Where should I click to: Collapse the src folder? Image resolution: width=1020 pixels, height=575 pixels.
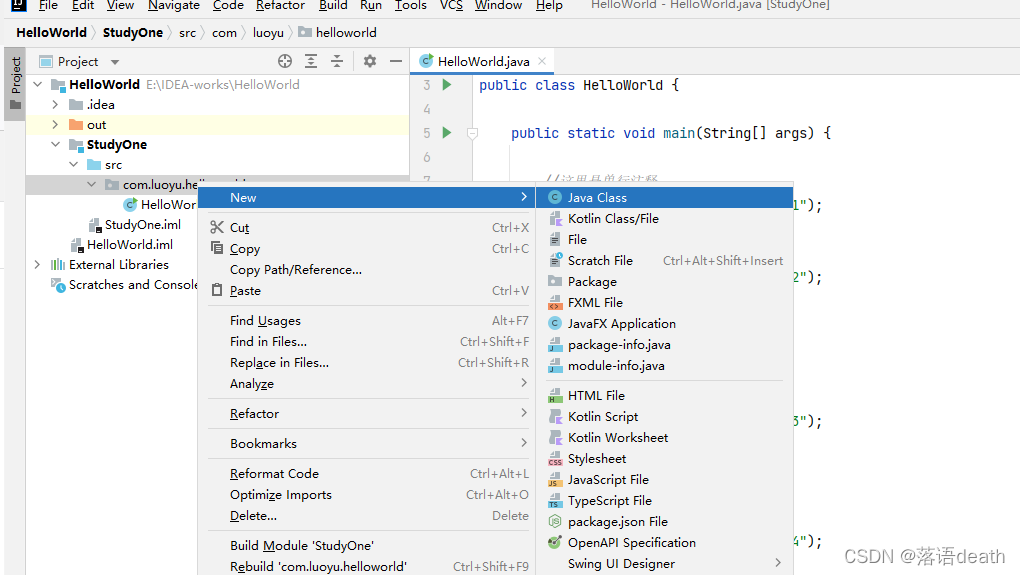[x=74, y=165]
